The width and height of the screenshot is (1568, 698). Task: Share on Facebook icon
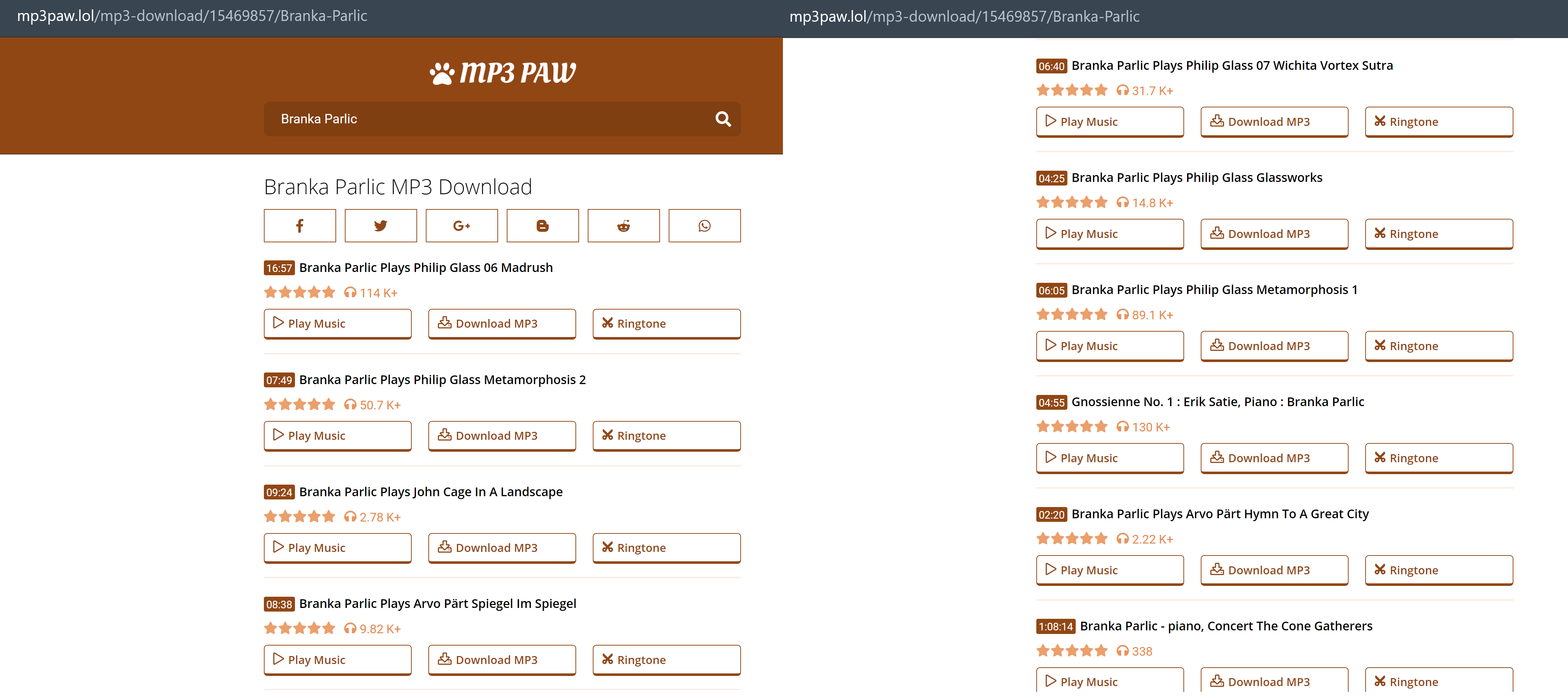click(x=300, y=226)
